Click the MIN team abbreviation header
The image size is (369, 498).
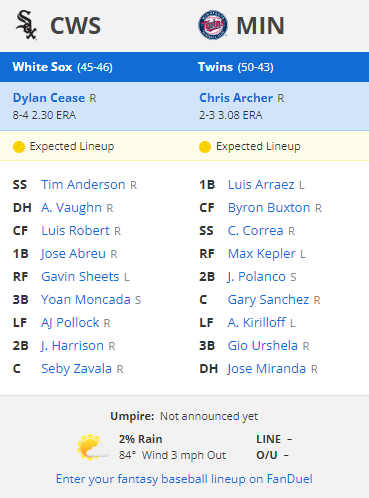coord(260,26)
